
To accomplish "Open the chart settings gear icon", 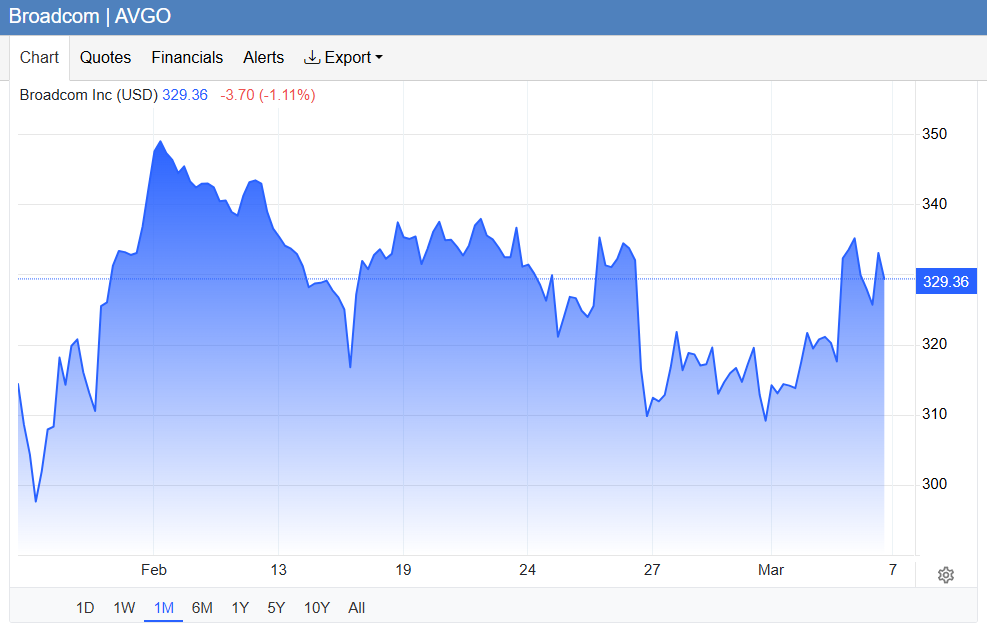I will pos(946,574).
